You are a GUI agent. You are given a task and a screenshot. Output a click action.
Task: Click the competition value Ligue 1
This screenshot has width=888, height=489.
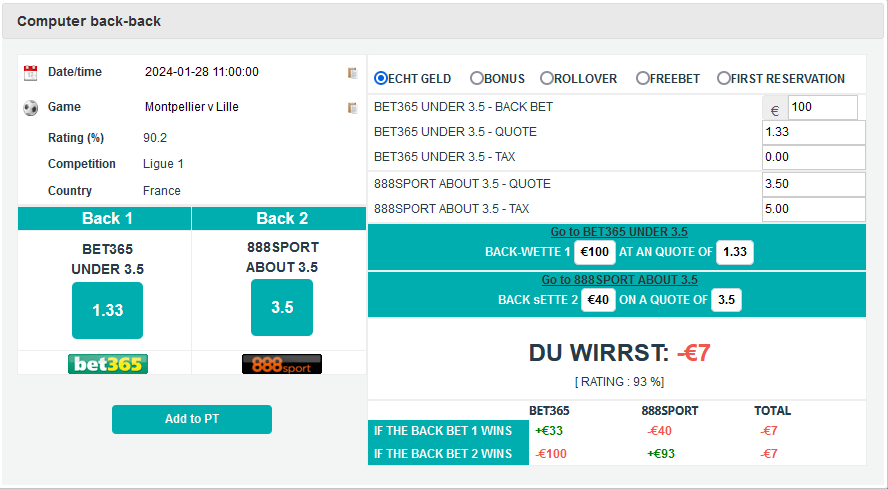click(x=163, y=164)
